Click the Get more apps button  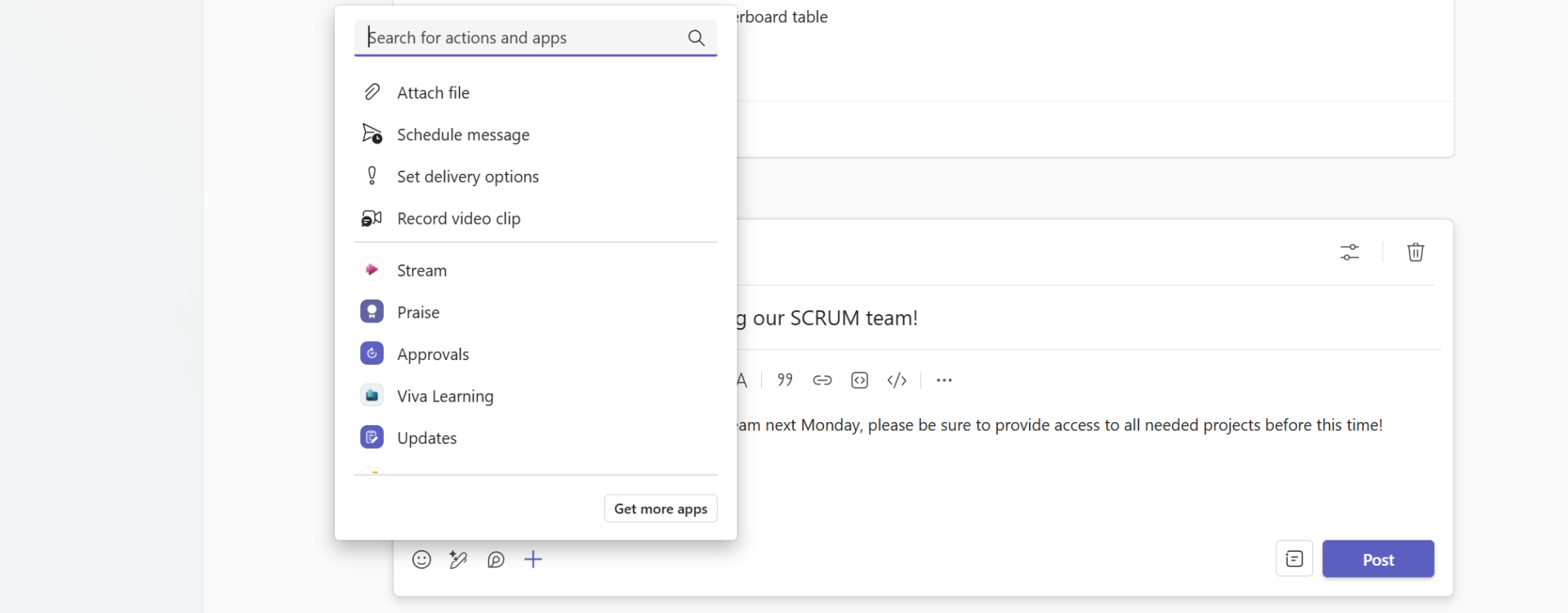pos(660,509)
